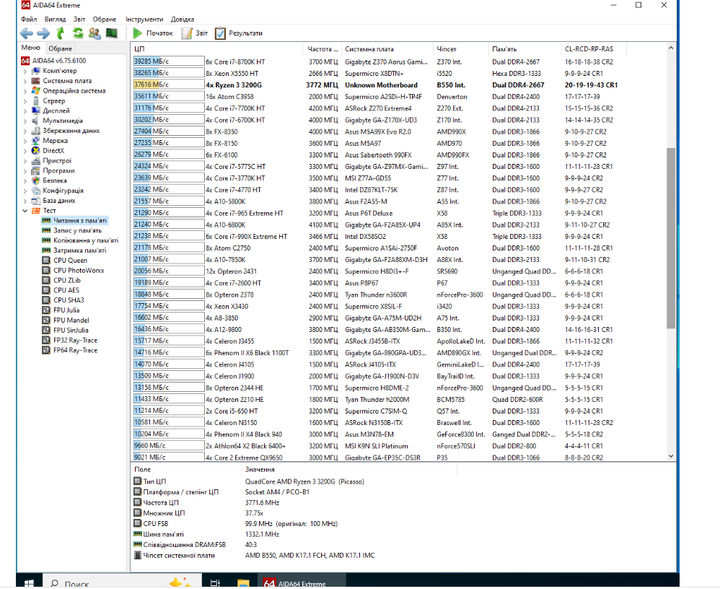The image size is (720, 589).
Task: Sort by the Частота column header
Action: [x=322, y=49]
